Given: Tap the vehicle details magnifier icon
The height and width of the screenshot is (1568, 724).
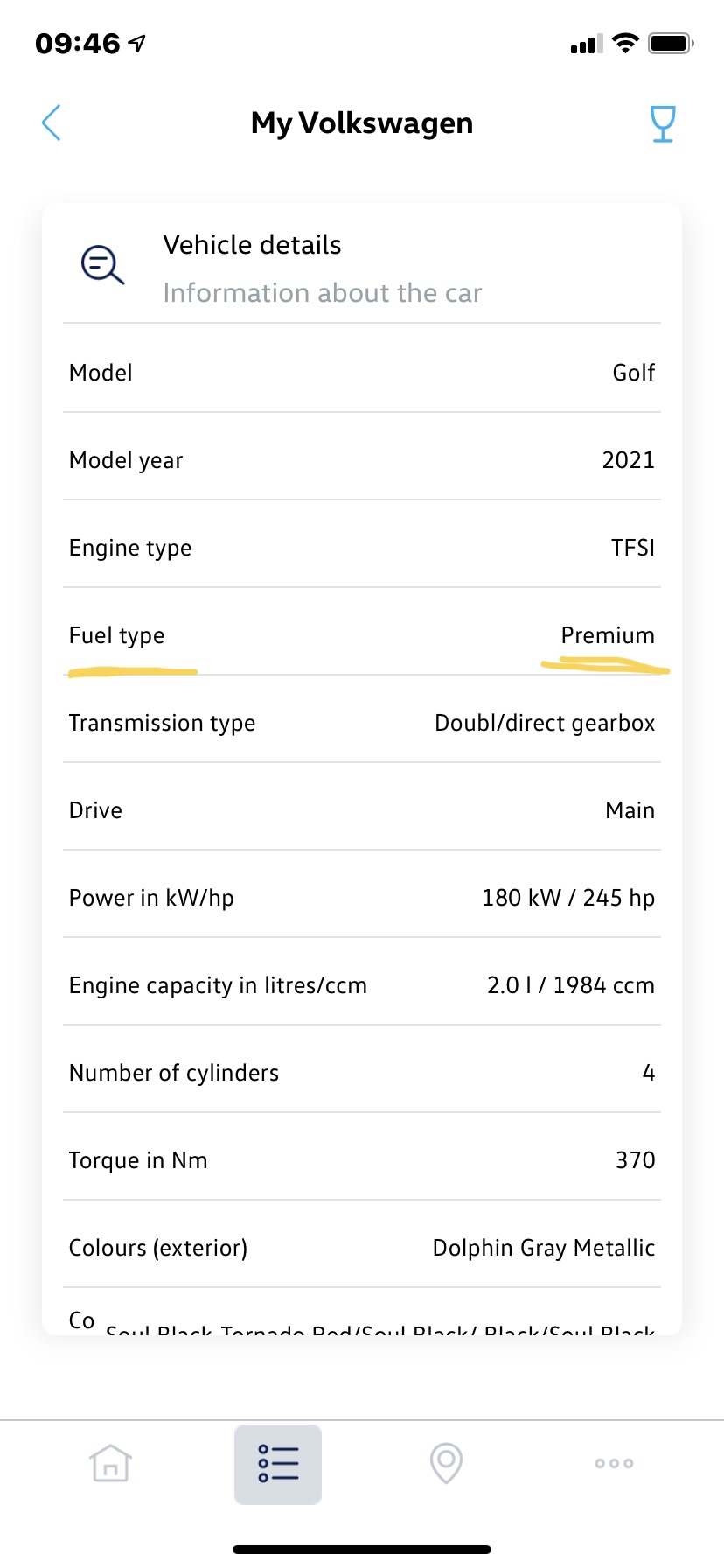Looking at the screenshot, I should pyautogui.click(x=102, y=264).
